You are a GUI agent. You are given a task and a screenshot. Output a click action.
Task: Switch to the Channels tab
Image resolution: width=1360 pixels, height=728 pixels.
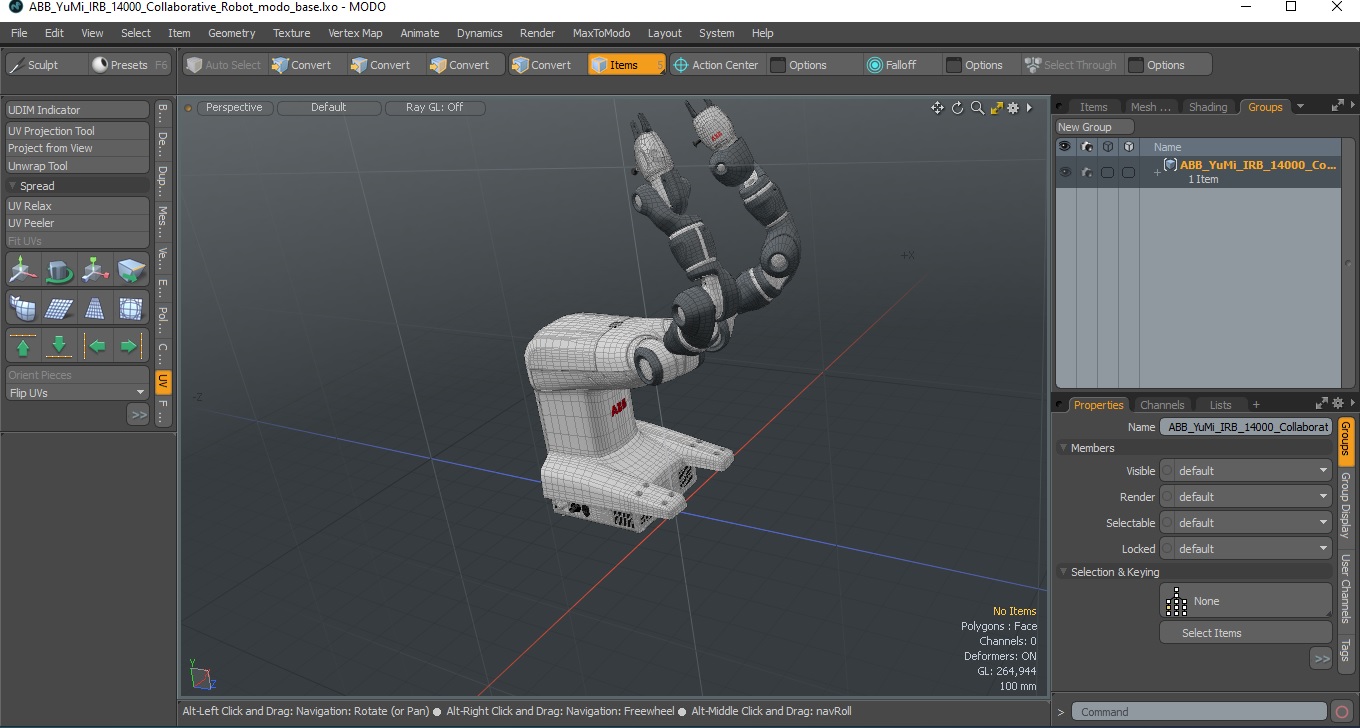tap(1162, 405)
